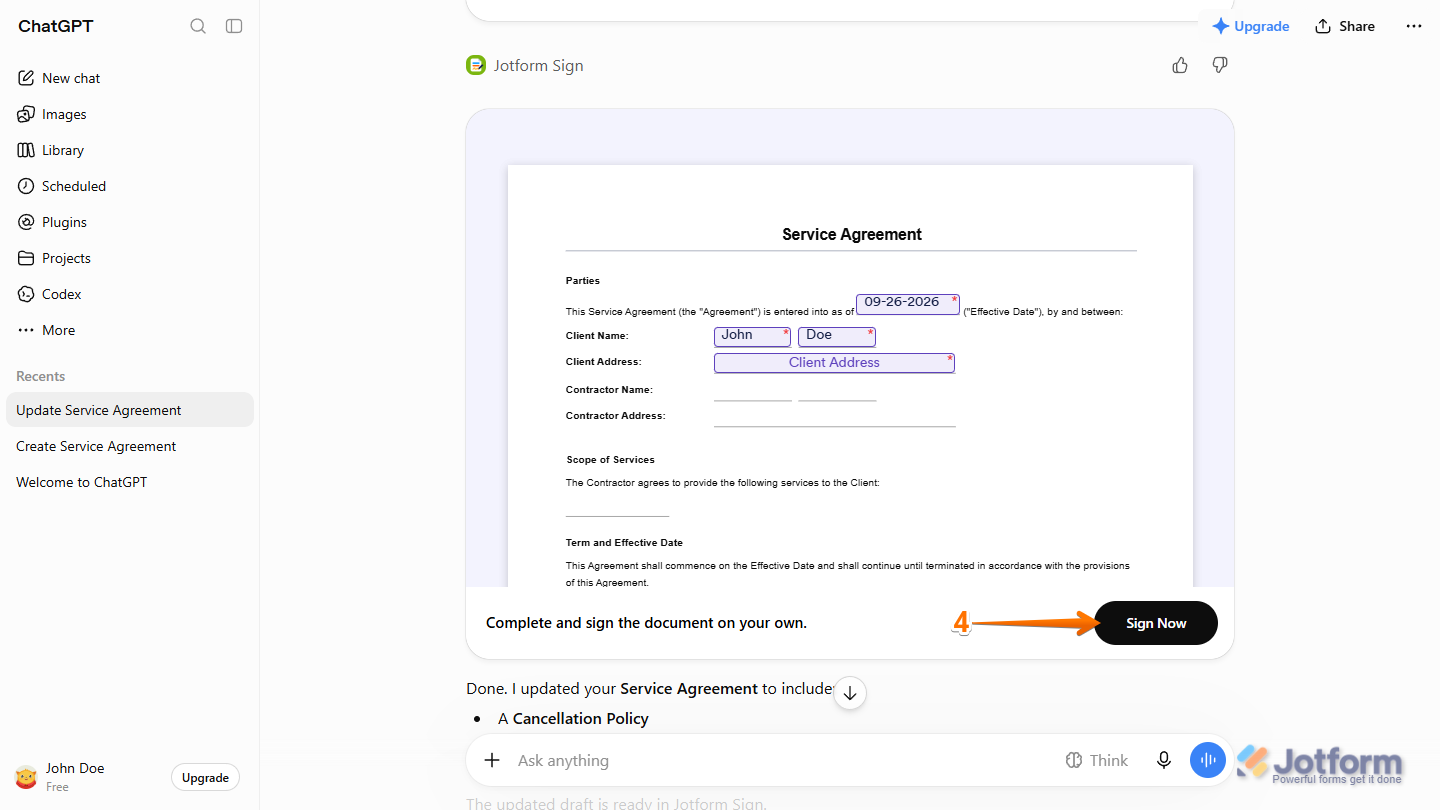
Task: Click the scroll-to-bottom arrow button
Action: coord(850,692)
